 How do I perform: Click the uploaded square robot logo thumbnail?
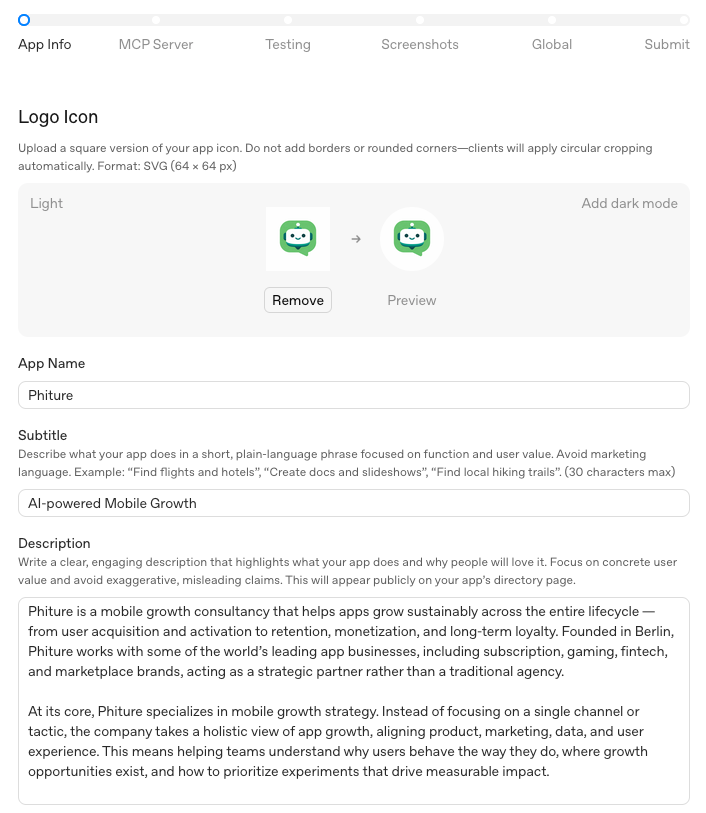pos(298,239)
